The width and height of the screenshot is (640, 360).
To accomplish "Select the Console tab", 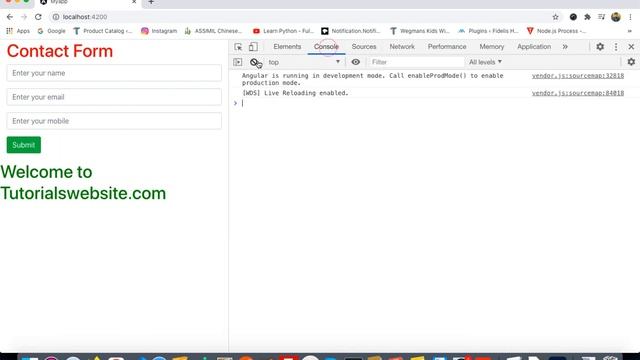I will coord(326,47).
